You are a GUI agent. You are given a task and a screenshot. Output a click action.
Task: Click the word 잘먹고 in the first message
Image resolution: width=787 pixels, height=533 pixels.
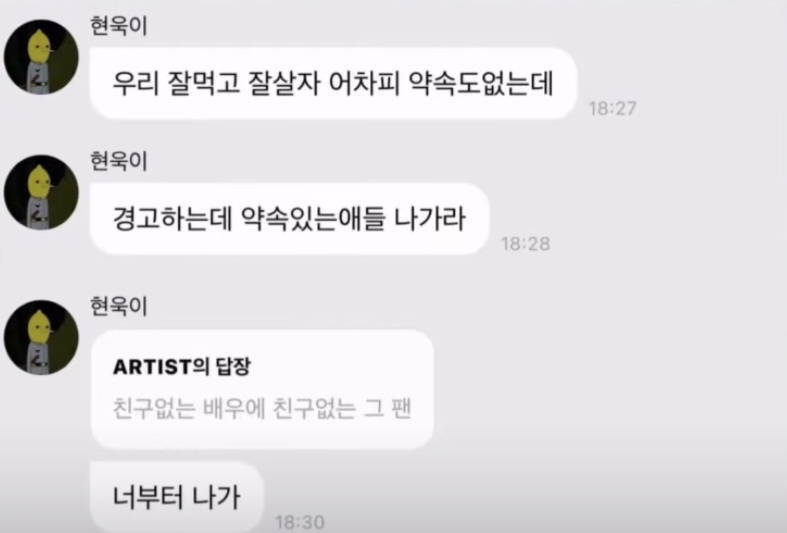(203, 83)
